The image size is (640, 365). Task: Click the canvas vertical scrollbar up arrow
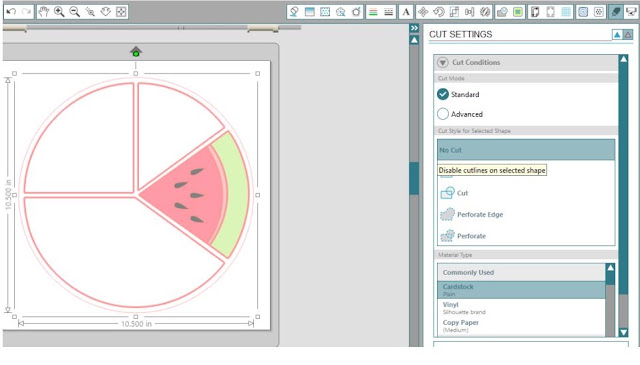414,40
